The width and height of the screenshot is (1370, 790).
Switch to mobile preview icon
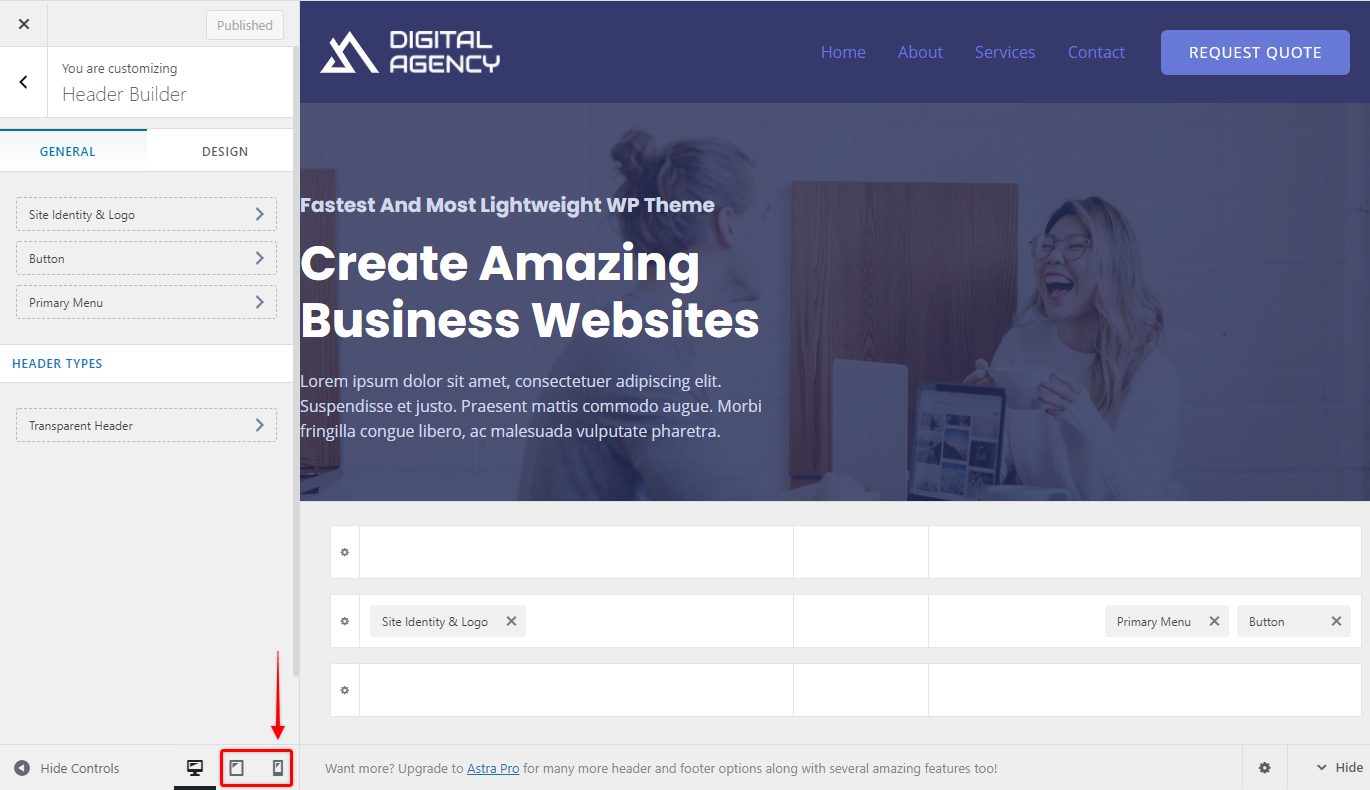coord(278,768)
